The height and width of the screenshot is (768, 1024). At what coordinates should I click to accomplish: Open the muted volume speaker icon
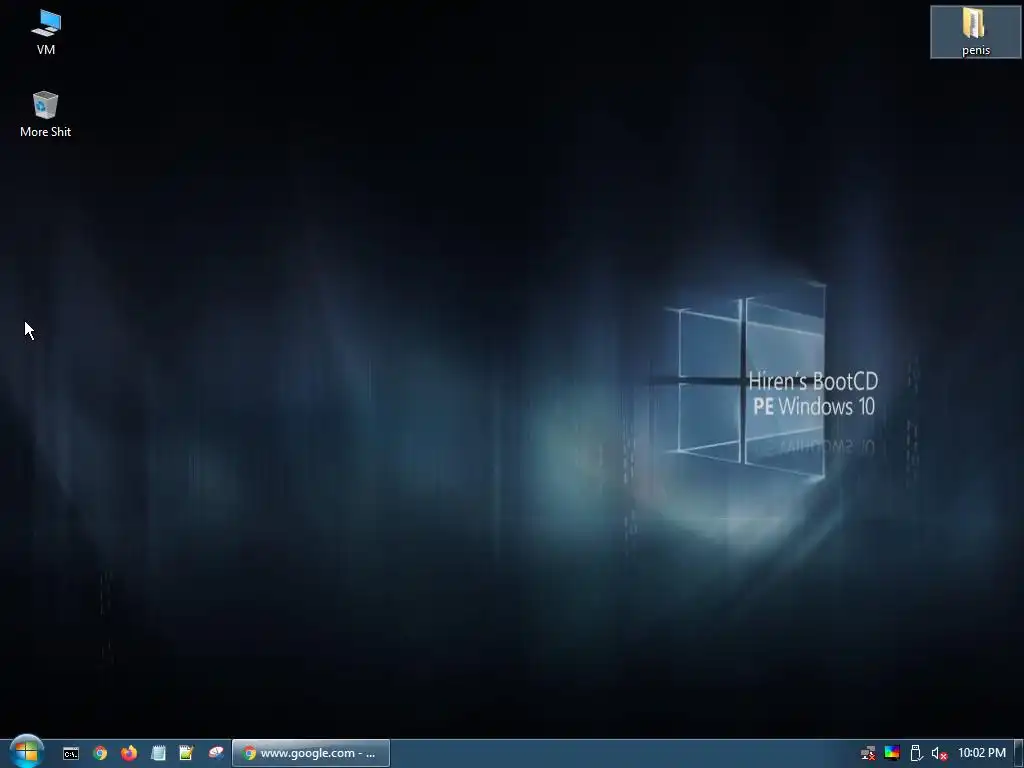click(x=939, y=754)
